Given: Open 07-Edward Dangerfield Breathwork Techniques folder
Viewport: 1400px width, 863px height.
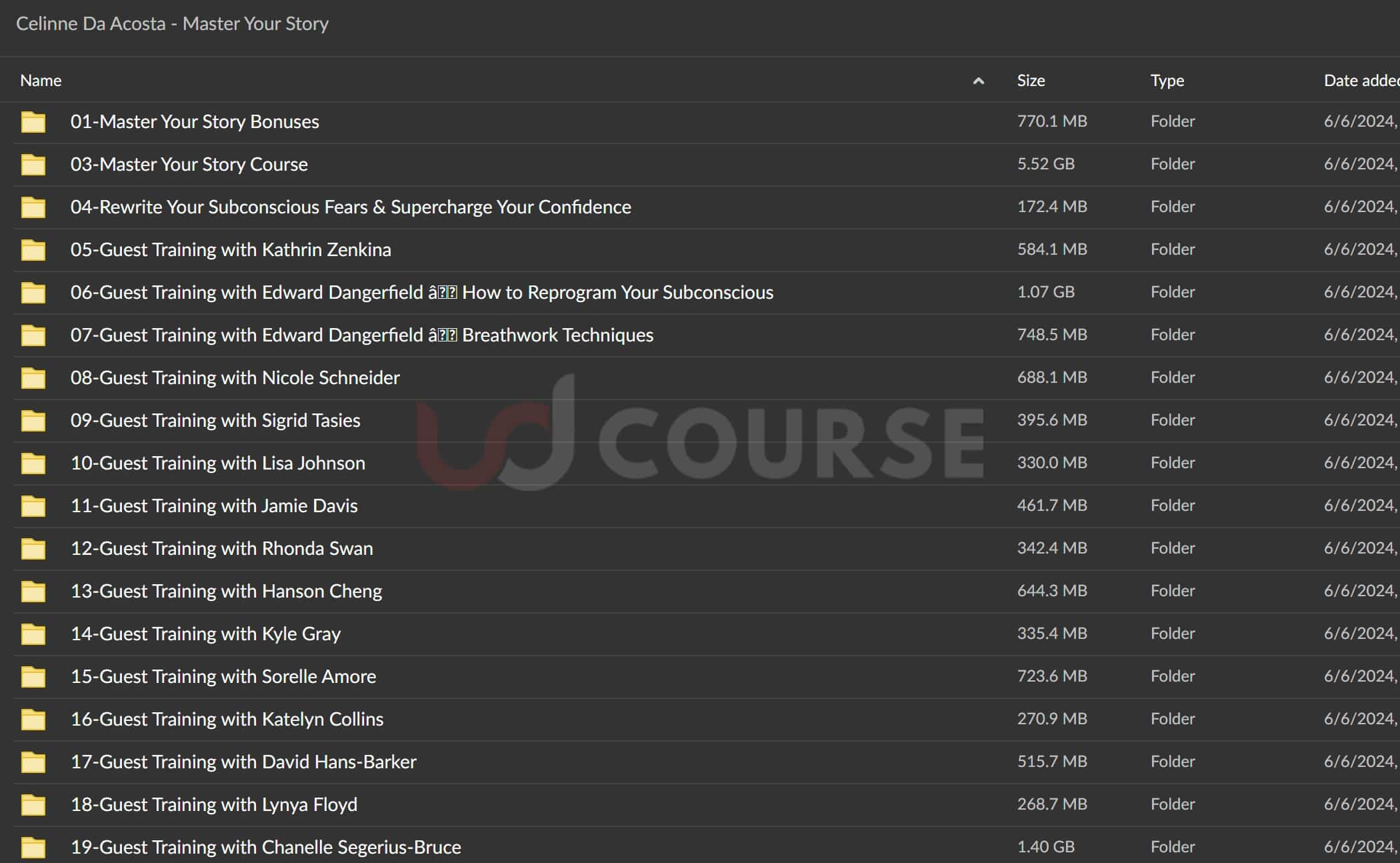Looking at the screenshot, I should click(361, 335).
